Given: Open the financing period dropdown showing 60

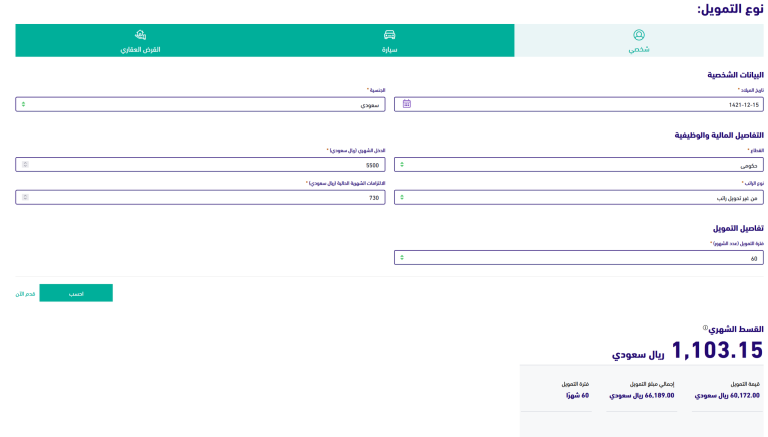Looking at the screenshot, I should [578, 258].
